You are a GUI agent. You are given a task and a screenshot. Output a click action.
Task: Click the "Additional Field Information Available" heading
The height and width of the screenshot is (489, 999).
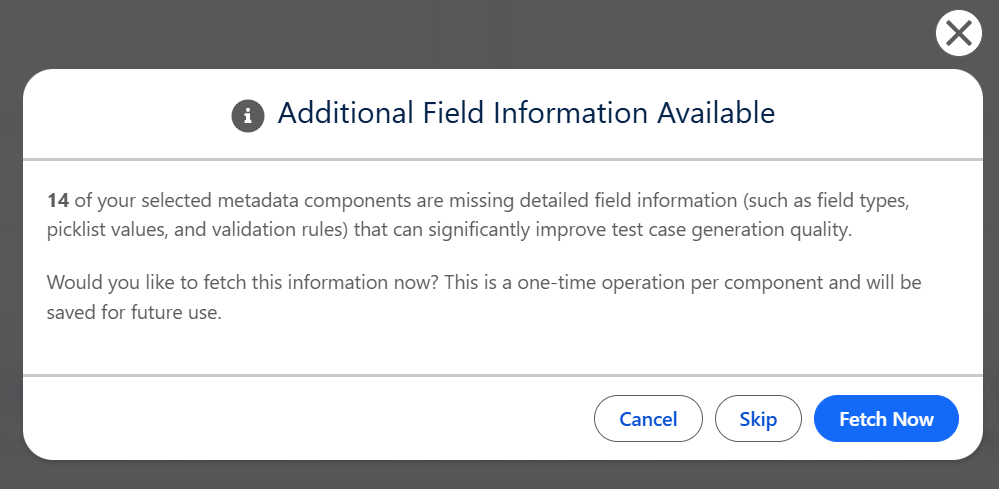pos(526,113)
